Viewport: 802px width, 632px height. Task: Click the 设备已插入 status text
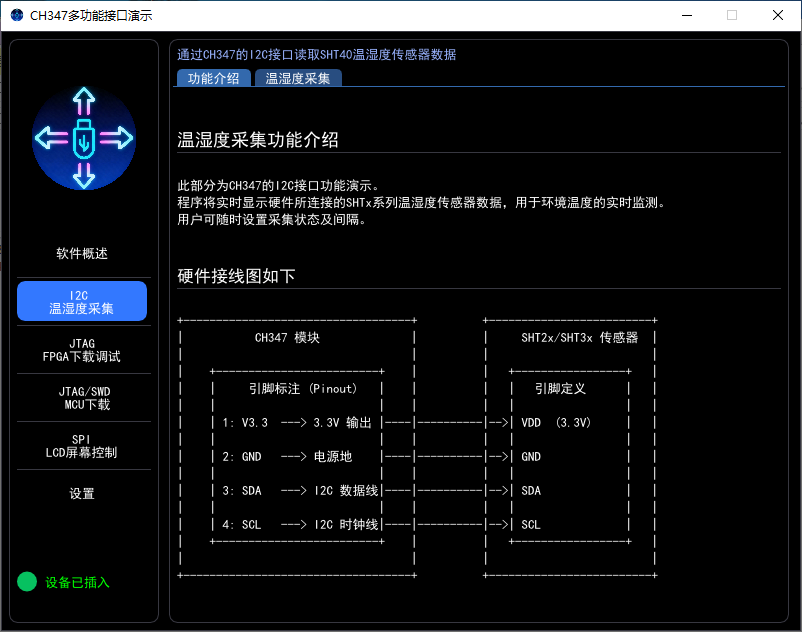tap(78, 582)
